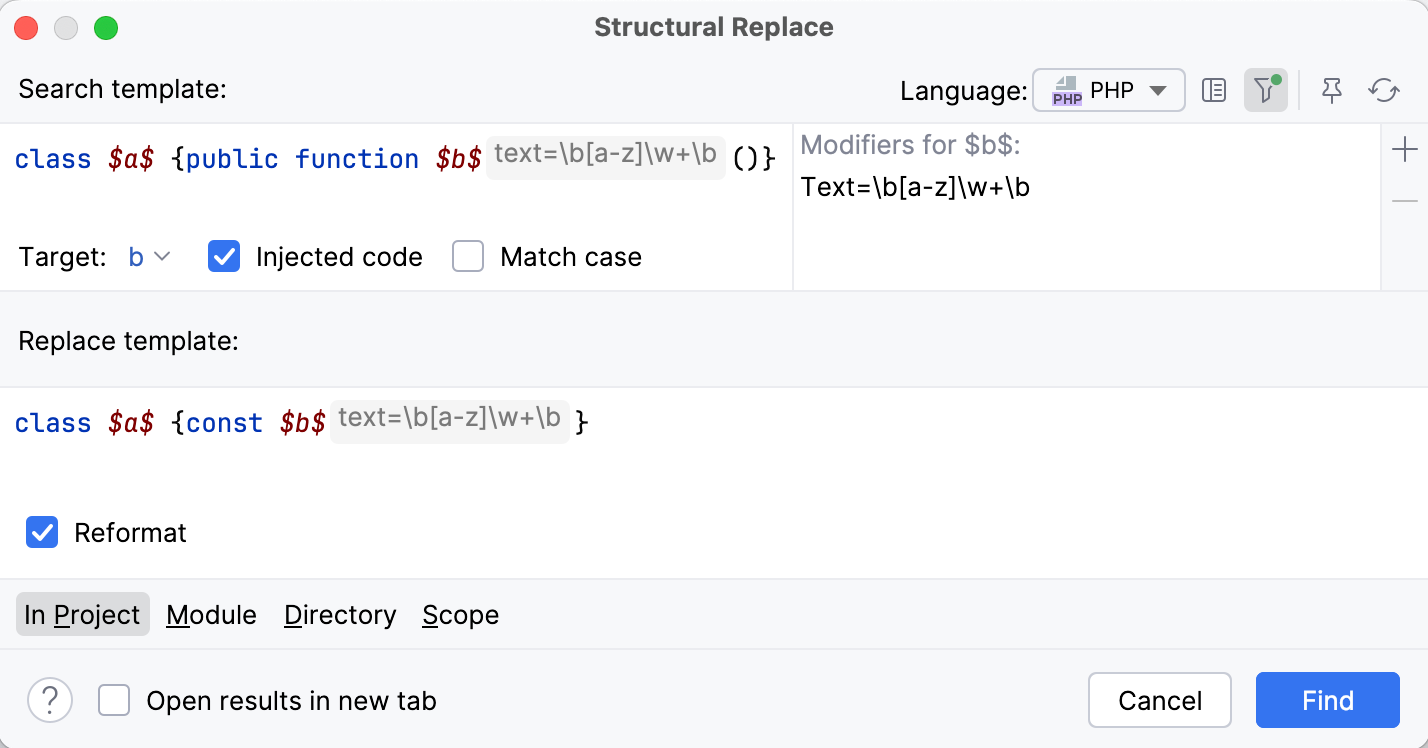Toggle the existing templates panel icon
Screen dimensions: 1428x748
coord(1214,91)
